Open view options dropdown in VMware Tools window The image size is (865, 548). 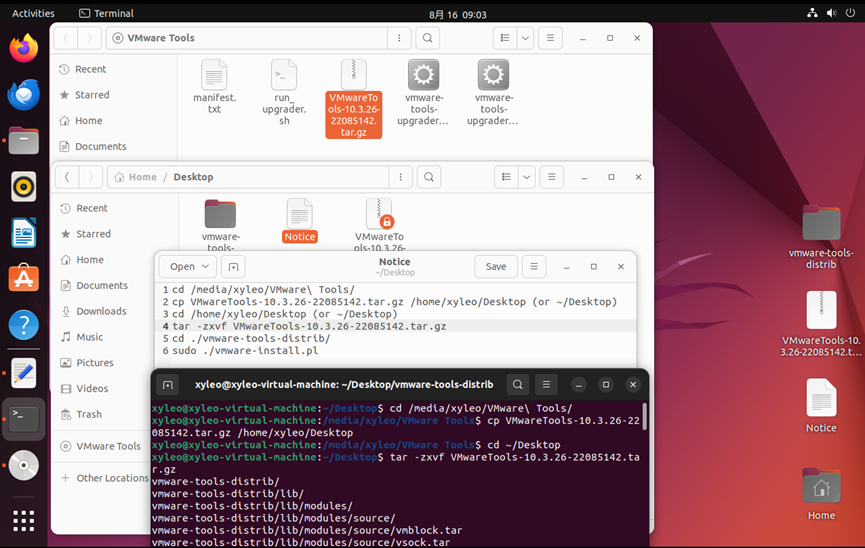click(525, 38)
